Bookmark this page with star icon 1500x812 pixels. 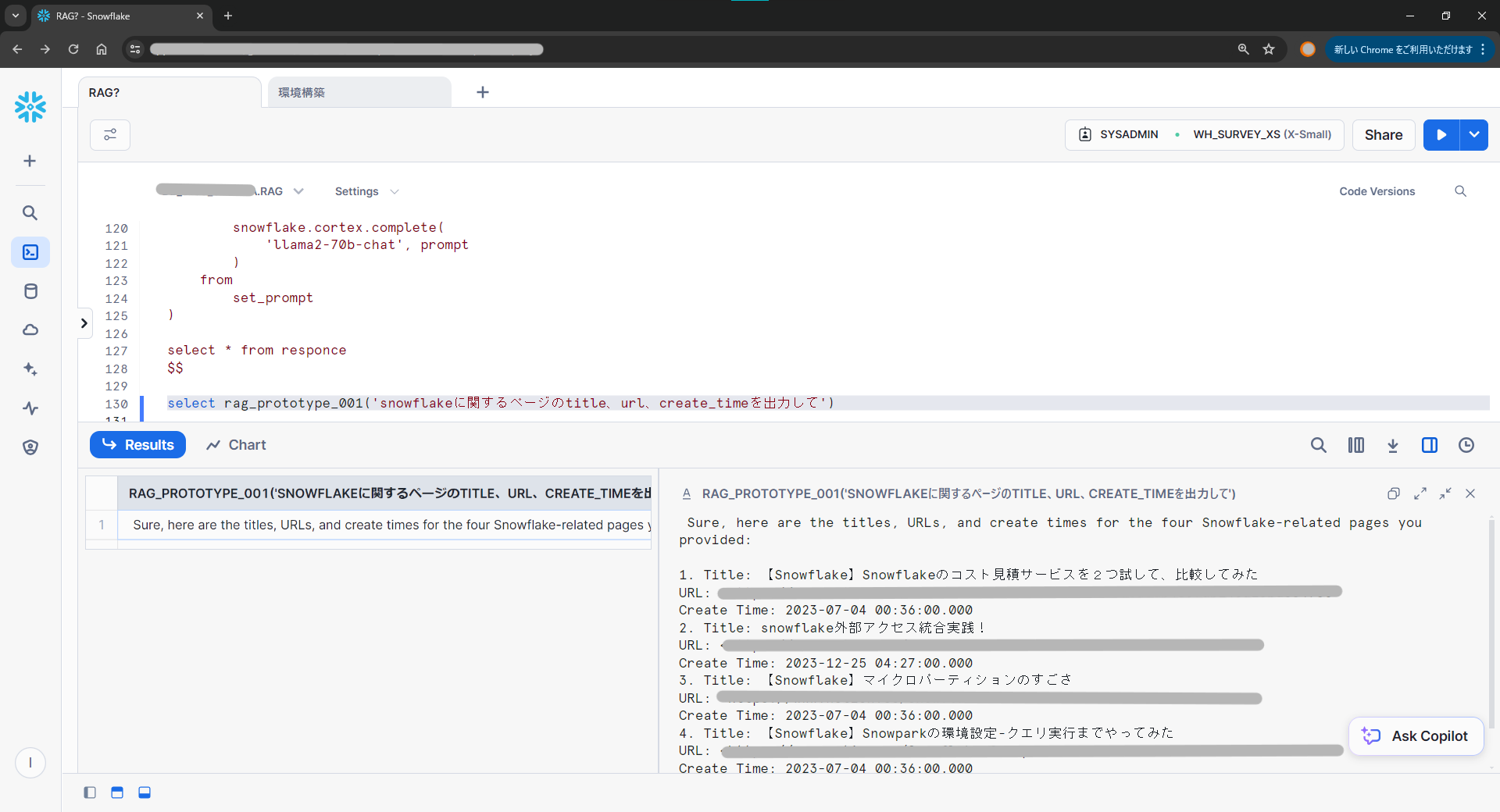coord(1269,49)
